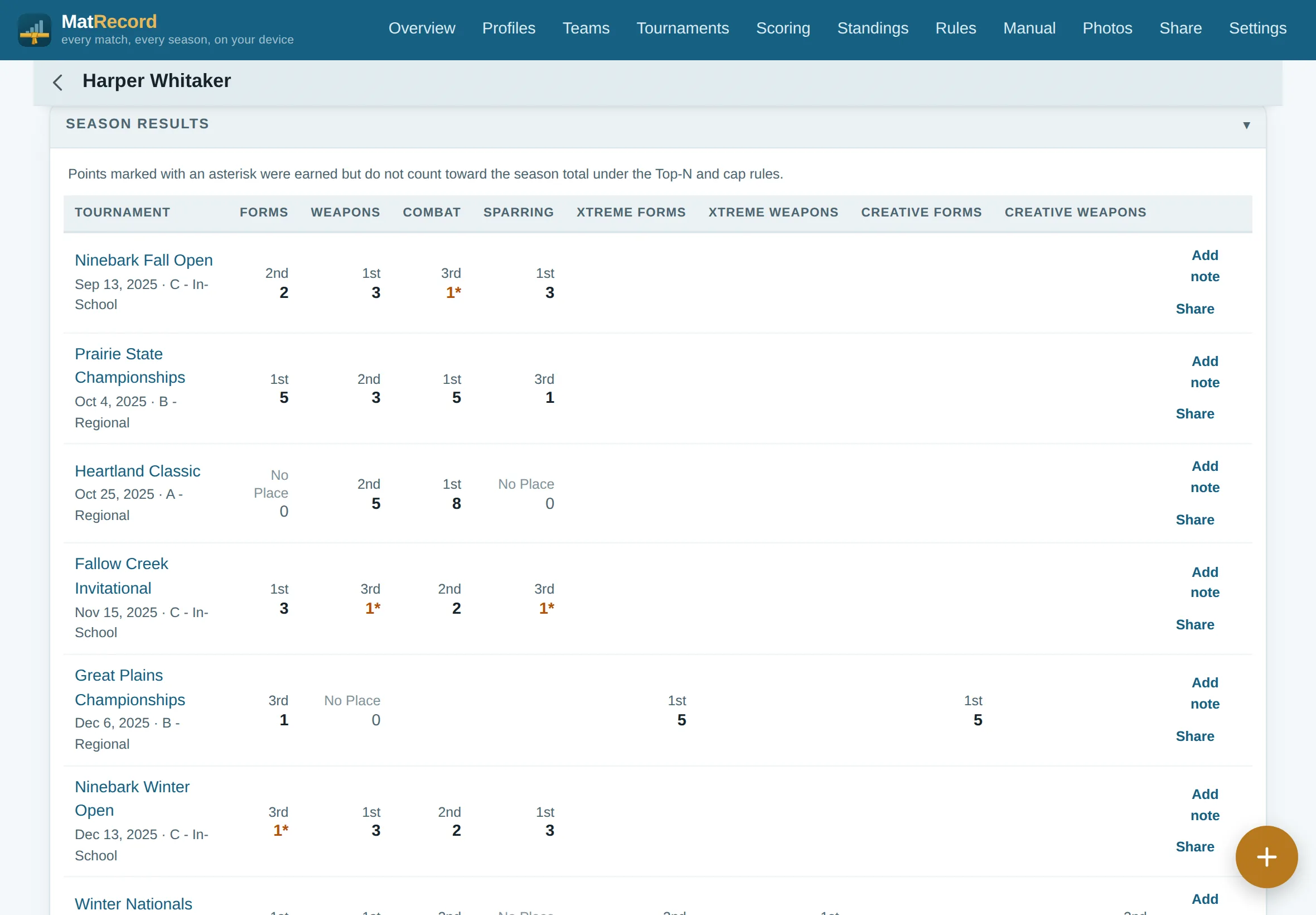Click the MatRecord tagline text
The height and width of the screenshot is (915, 1316).
177,40
